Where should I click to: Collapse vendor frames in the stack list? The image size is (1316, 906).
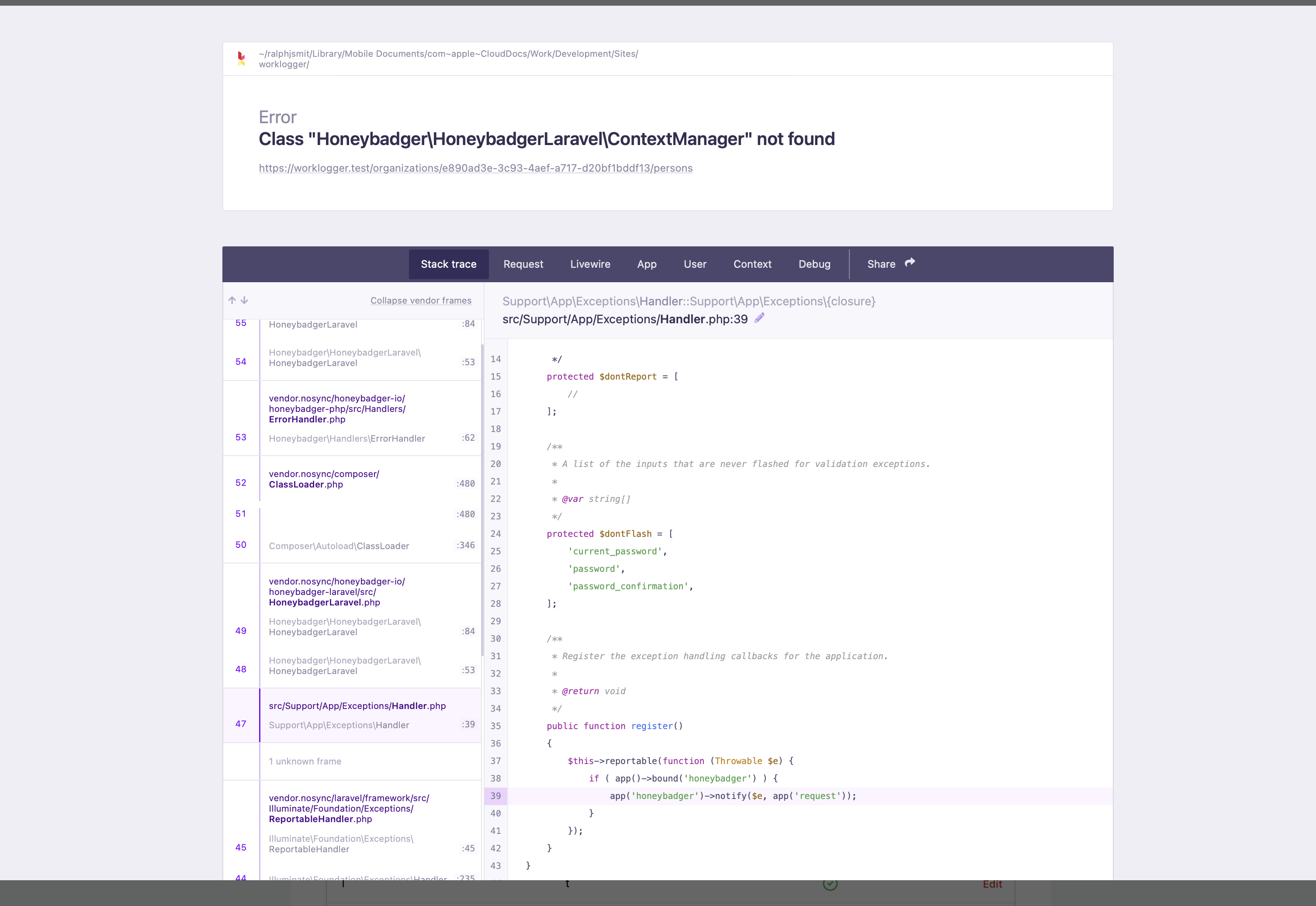(421, 300)
